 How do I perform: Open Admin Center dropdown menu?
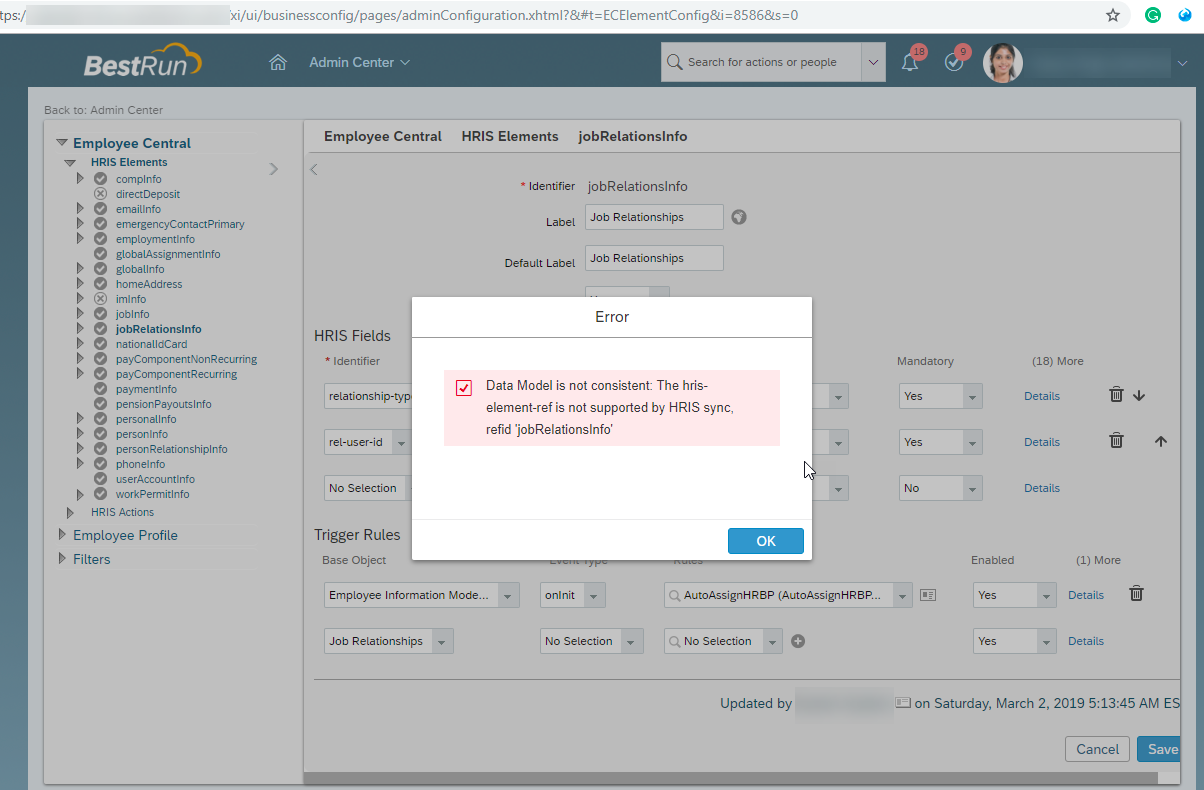(359, 62)
